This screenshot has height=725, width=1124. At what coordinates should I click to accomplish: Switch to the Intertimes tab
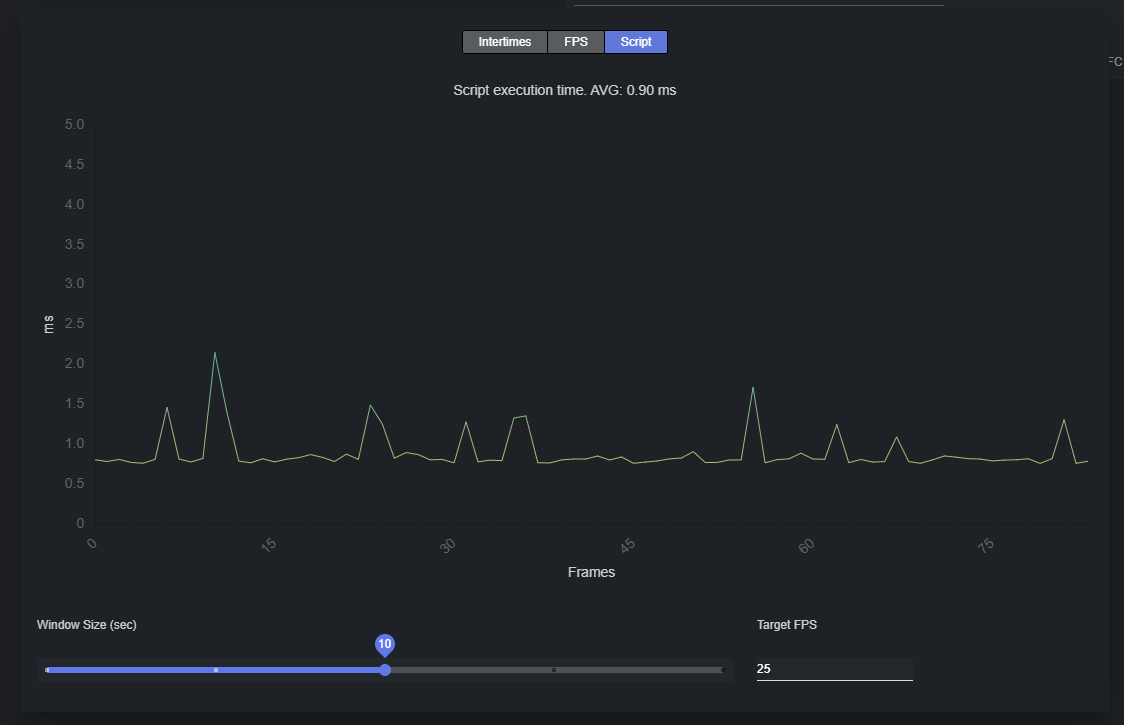[x=504, y=42]
